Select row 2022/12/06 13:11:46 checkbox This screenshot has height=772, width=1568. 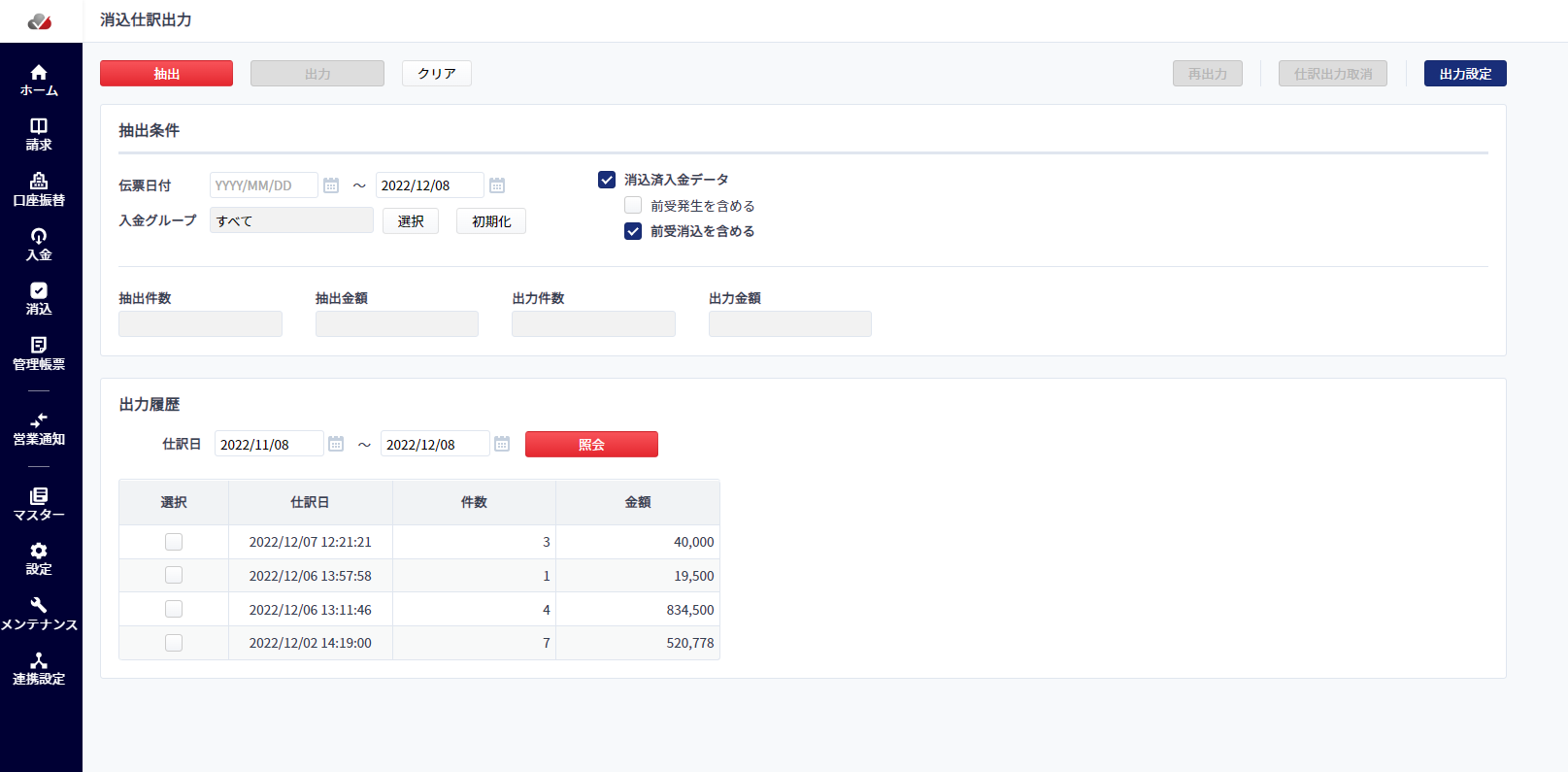[174, 609]
